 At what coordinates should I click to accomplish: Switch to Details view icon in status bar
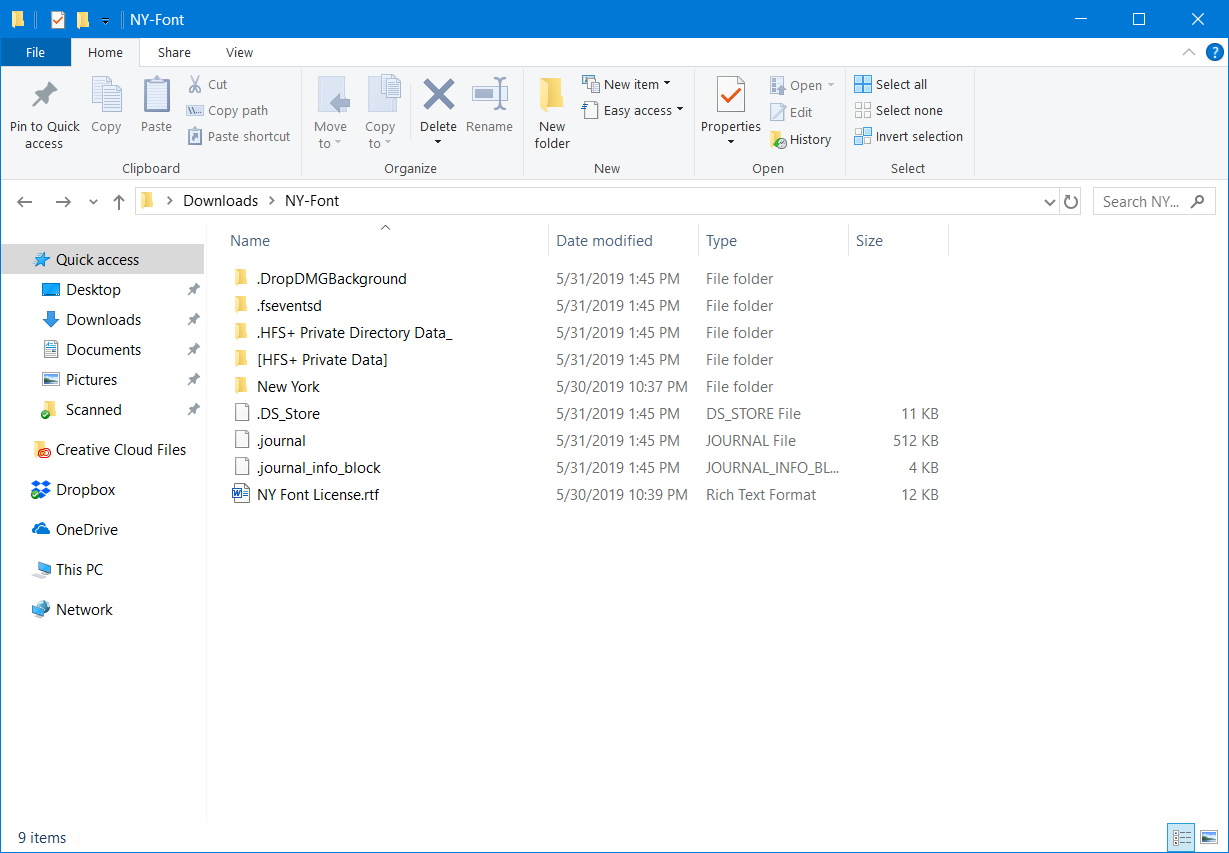[1181, 838]
